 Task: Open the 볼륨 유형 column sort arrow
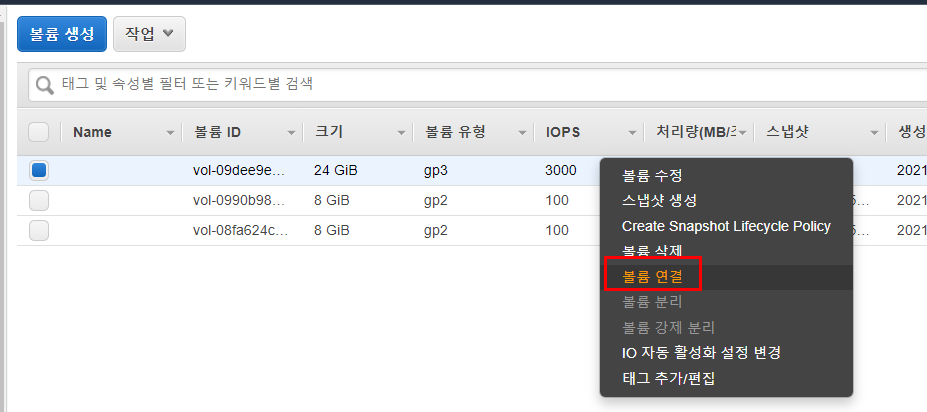[522, 133]
